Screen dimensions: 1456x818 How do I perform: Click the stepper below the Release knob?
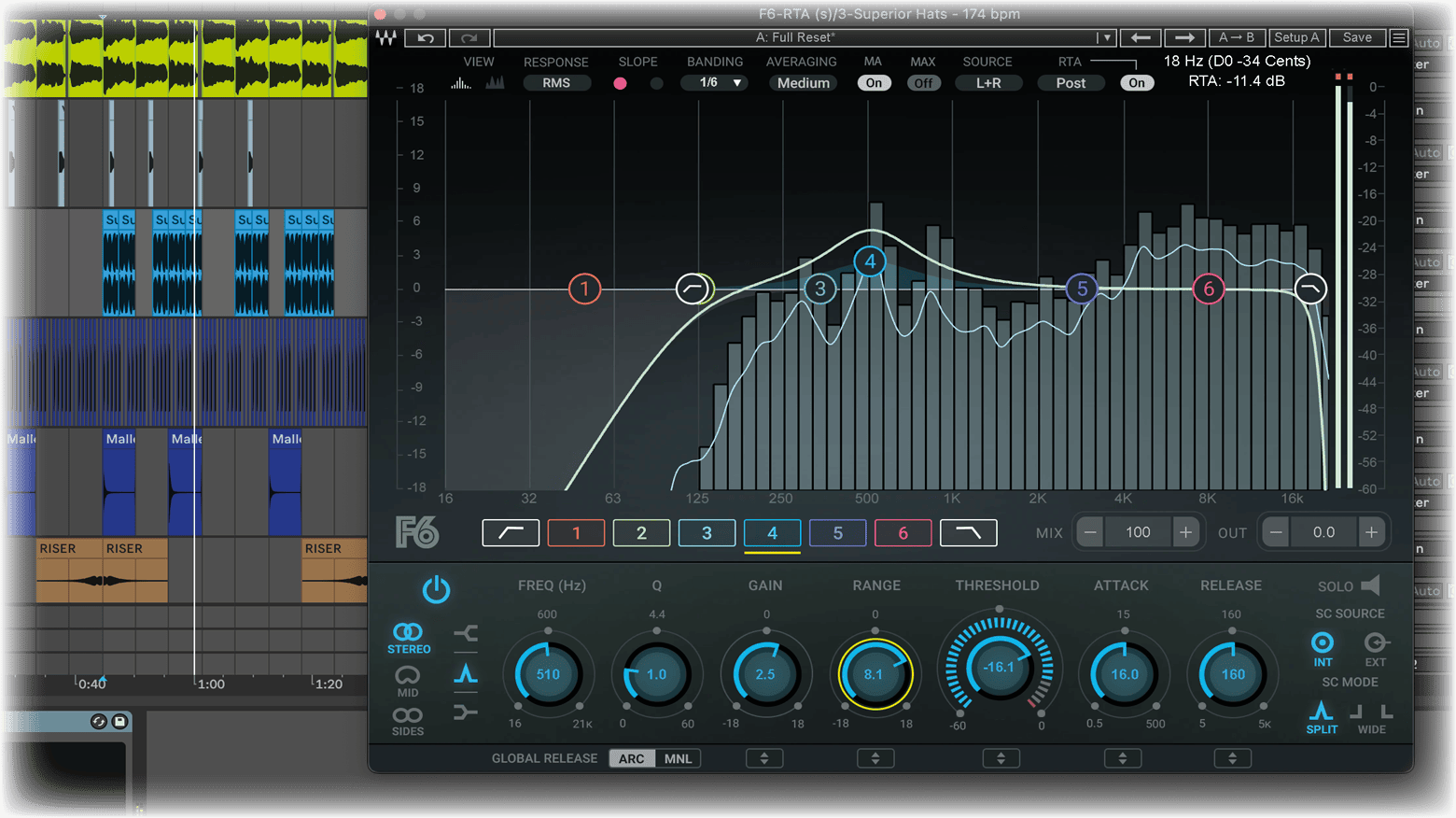click(1233, 758)
